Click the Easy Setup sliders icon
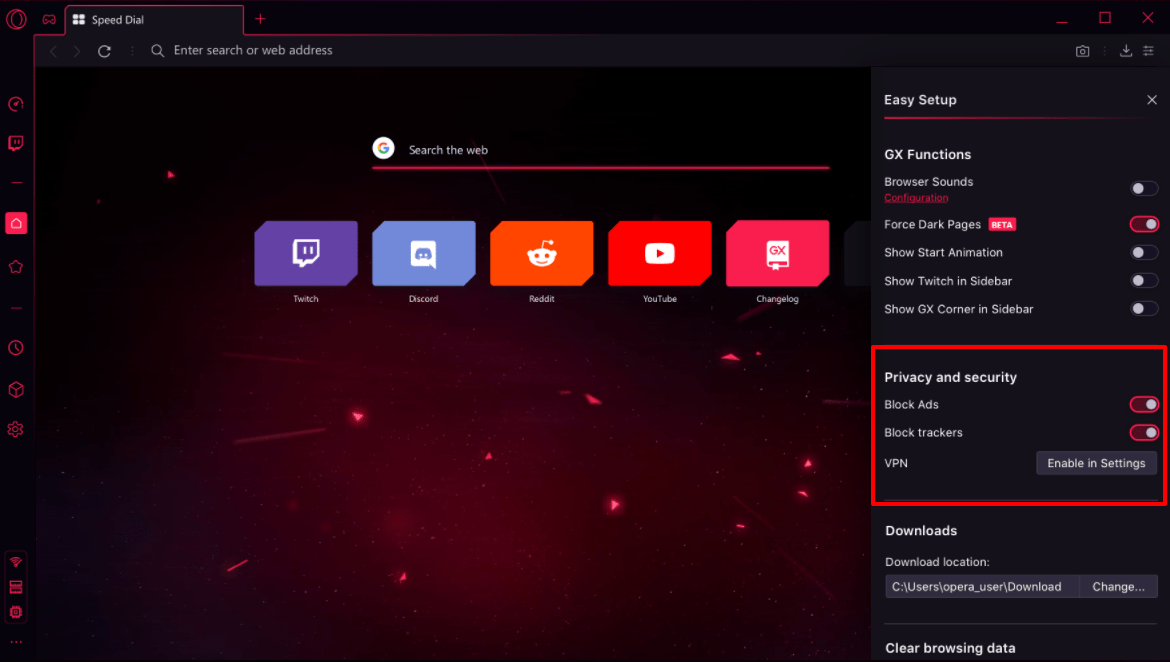Viewport: 1170px width, 662px height. click(1148, 51)
